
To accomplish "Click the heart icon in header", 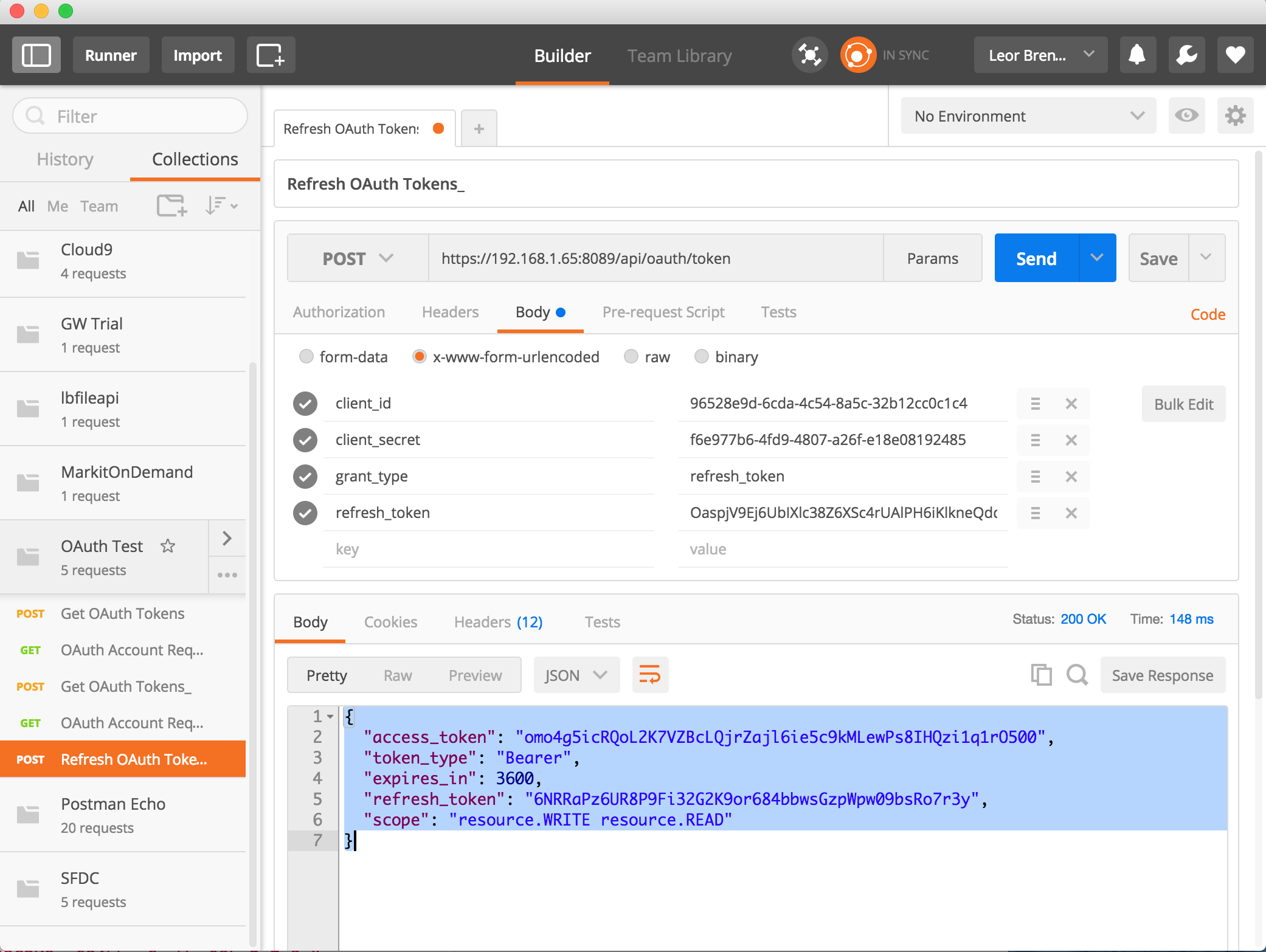I will pos(1235,55).
